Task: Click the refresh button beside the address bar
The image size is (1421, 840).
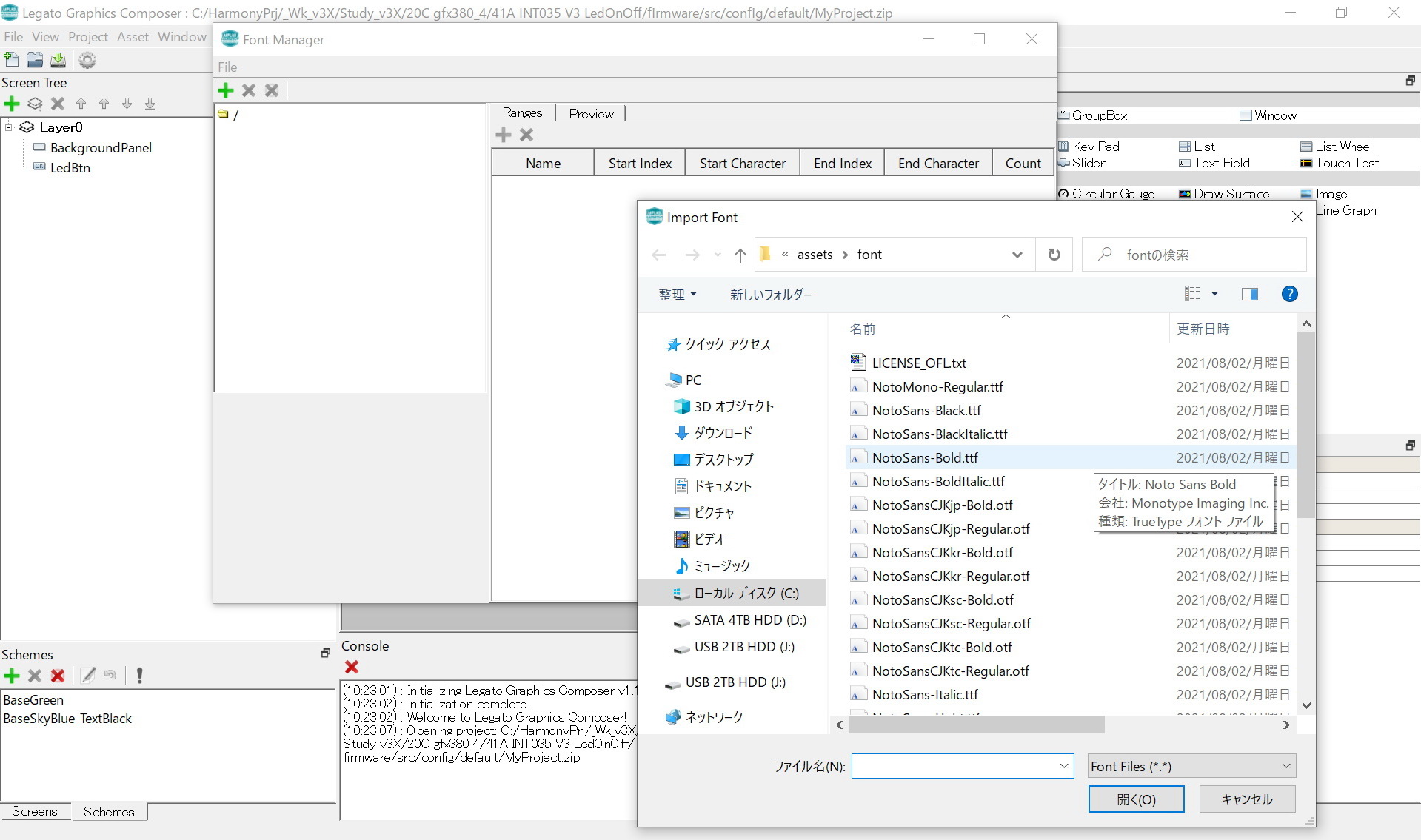Action: [x=1054, y=255]
